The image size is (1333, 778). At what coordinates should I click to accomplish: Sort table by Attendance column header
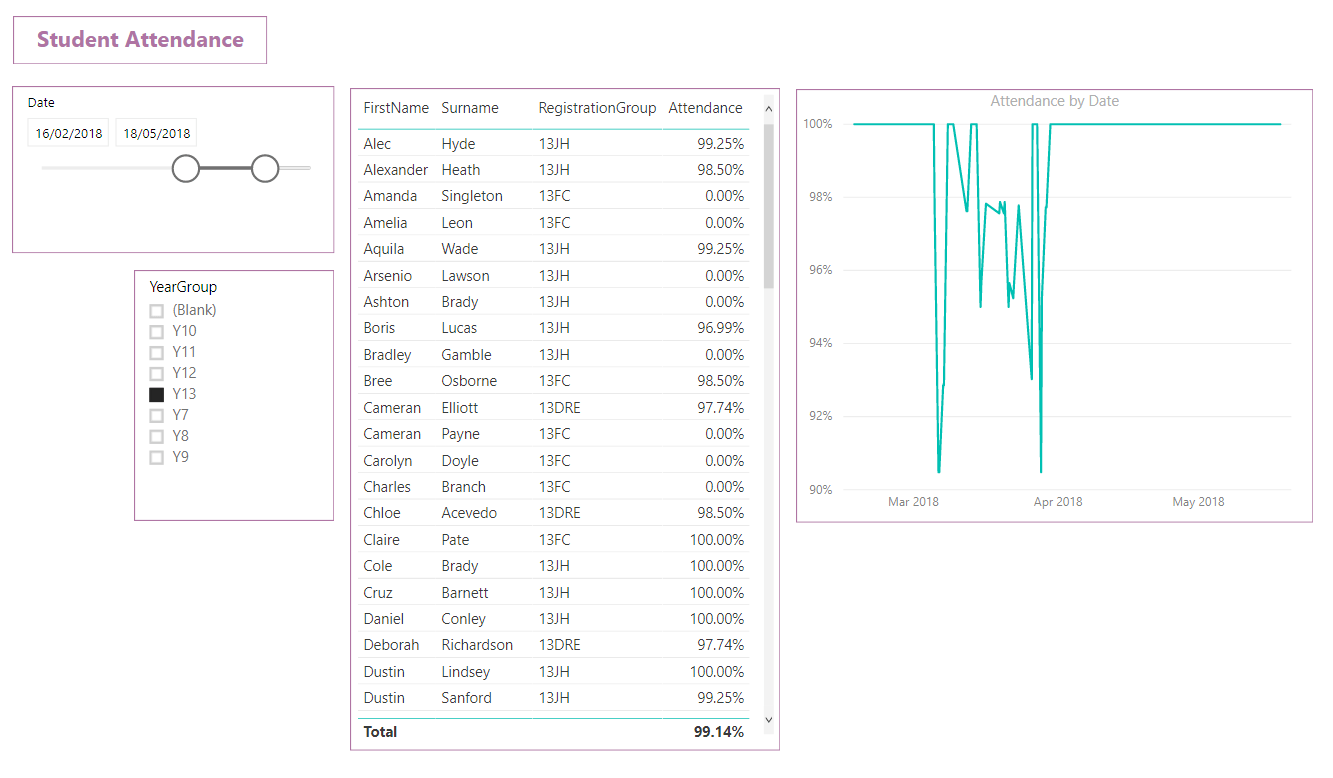tap(705, 108)
